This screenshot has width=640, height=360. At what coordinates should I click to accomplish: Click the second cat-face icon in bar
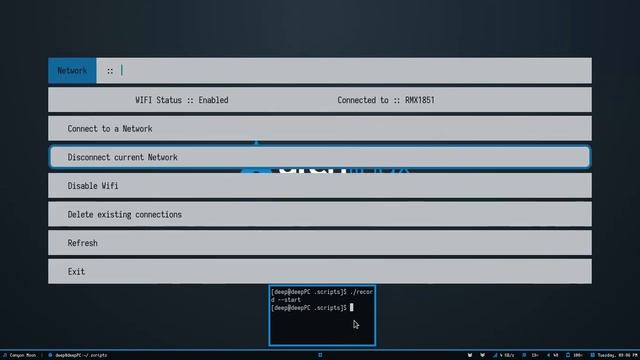(x=482, y=356)
